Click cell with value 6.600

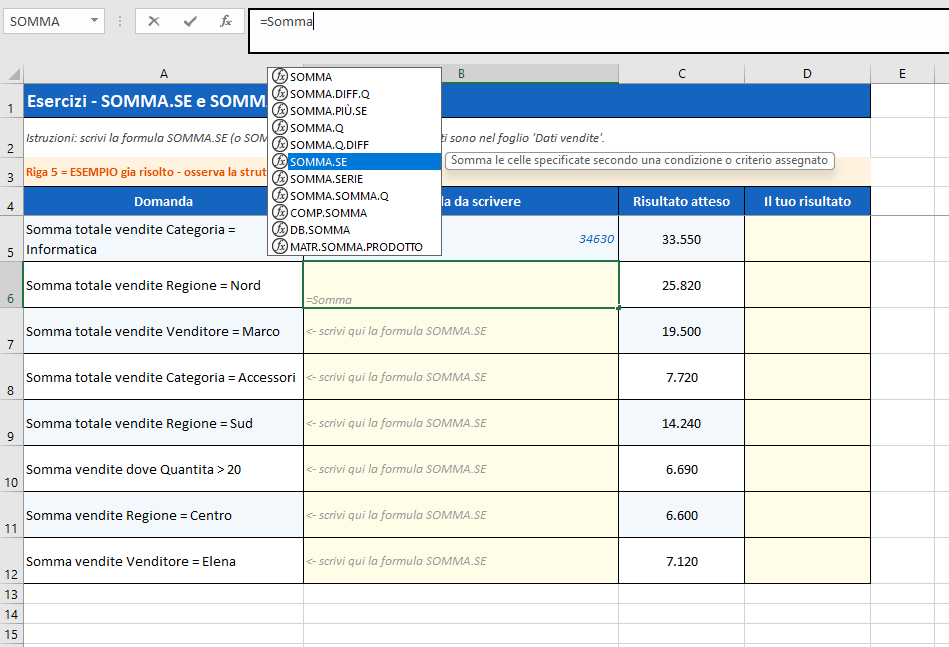(x=681, y=515)
